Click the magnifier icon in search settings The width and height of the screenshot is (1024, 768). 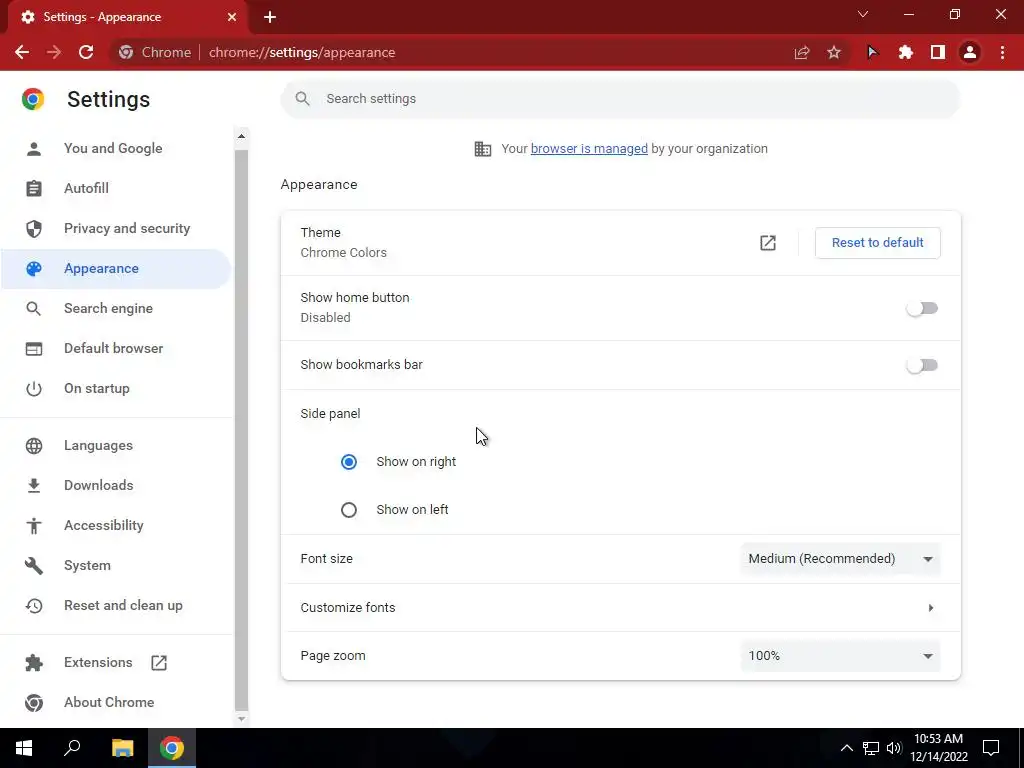point(302,99)
